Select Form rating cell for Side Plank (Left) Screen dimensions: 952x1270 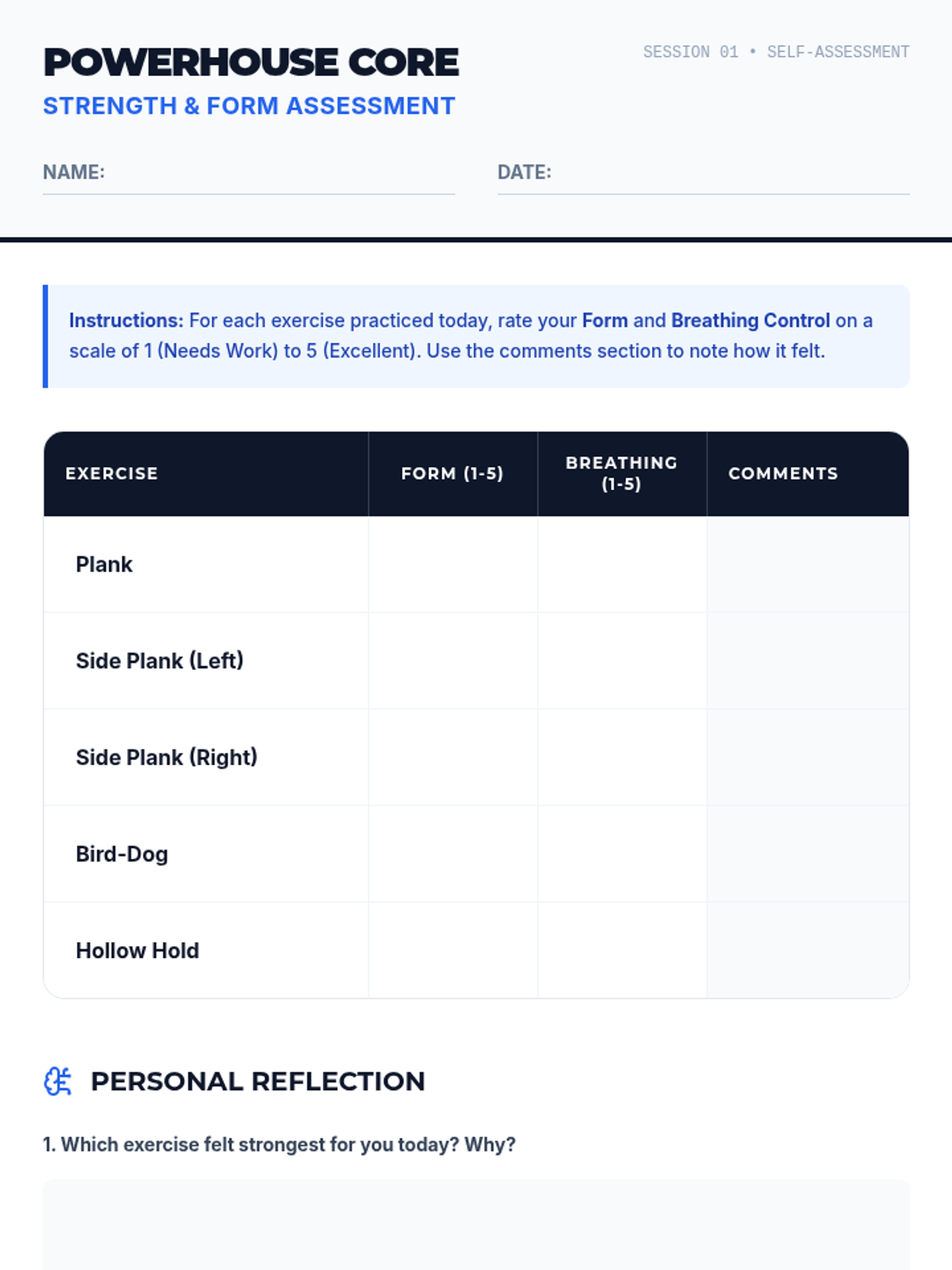[453, 660]
